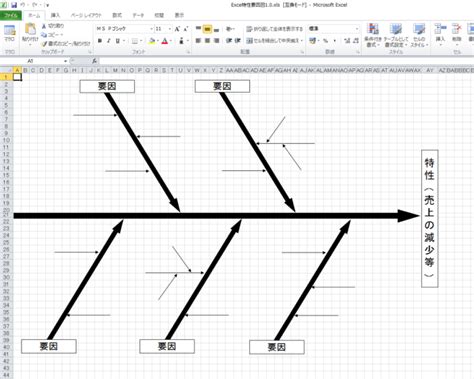The width and height of the screenshot is (474, 379).
Task: Click Format Painter (書式のコピー/貼り付け)
Action: [x=66, y=44]
